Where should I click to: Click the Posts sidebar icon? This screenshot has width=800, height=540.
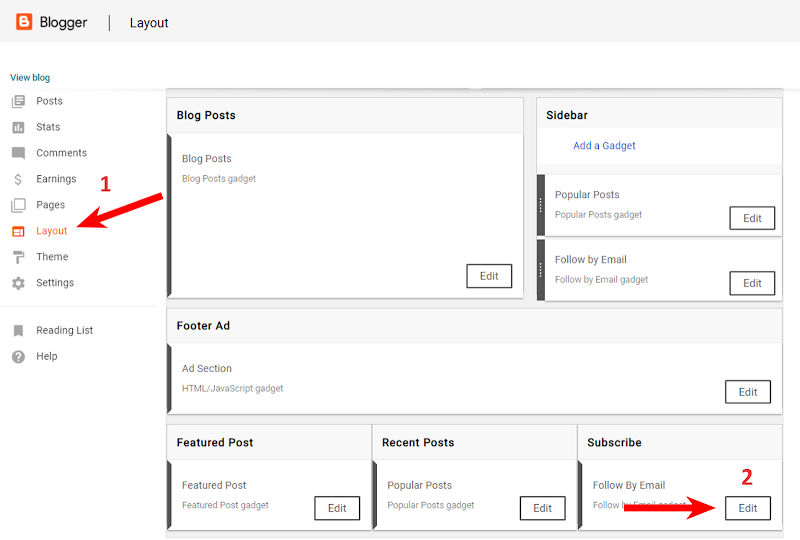18,102
